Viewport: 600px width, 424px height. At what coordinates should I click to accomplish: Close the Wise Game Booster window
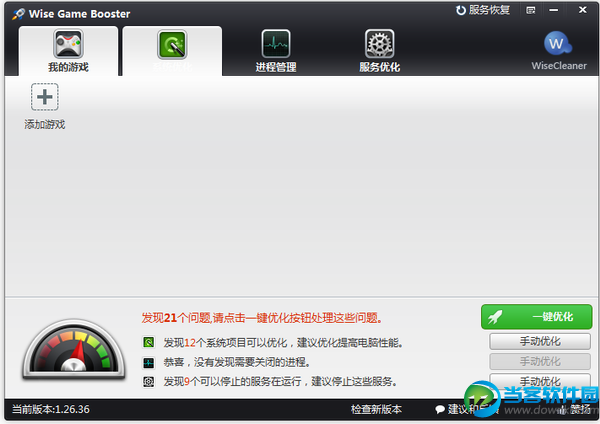(582, 10)
